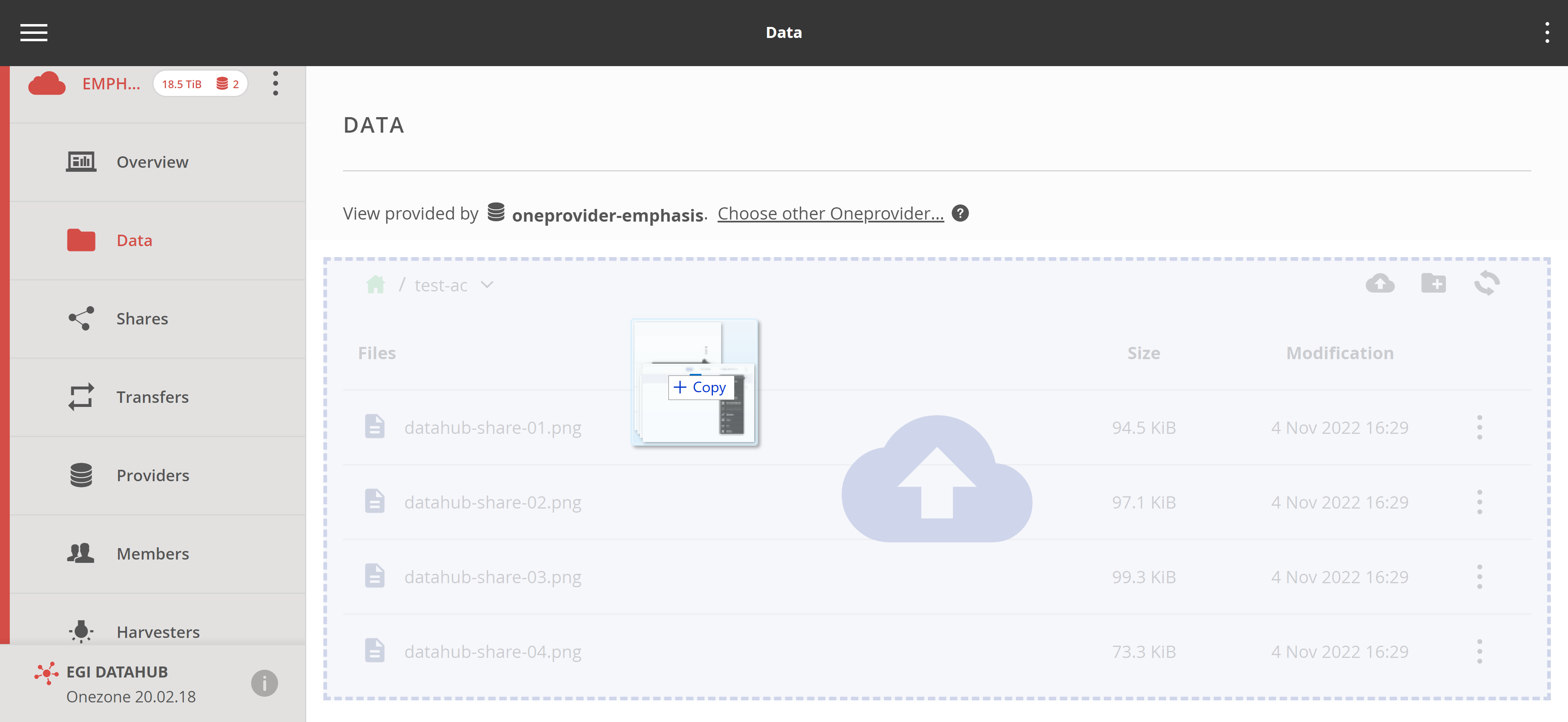Click the Choose other Oneprovider link
Screen dimensions: 1568x722
coord(830,213)
